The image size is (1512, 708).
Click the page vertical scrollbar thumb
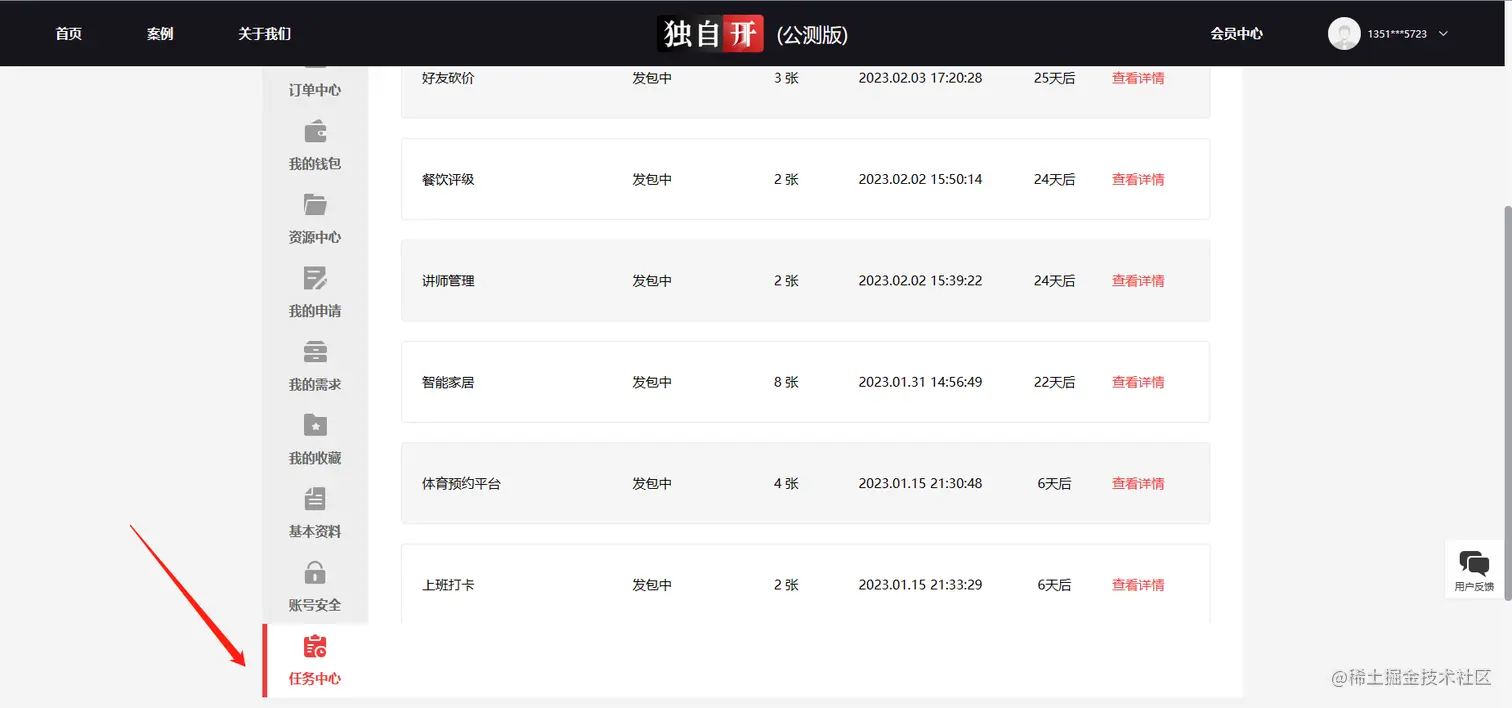coord(1507,402)
